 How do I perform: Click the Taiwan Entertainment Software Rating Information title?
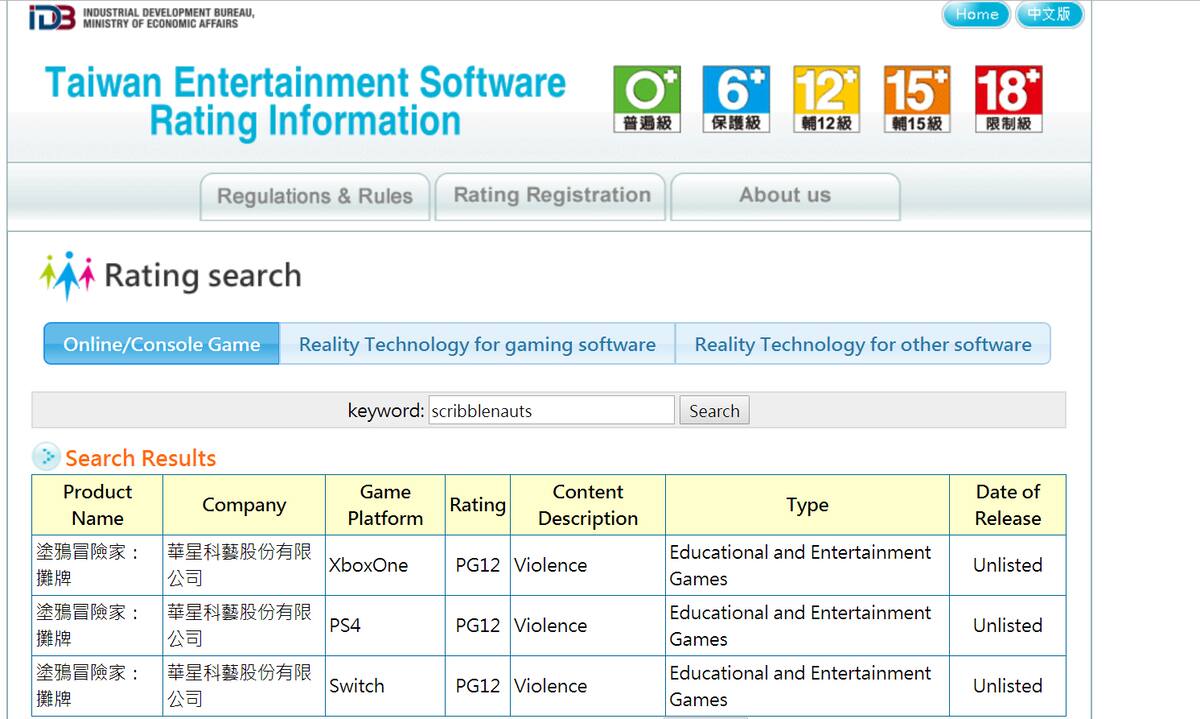pyautogui.click(x=305, y=101)
